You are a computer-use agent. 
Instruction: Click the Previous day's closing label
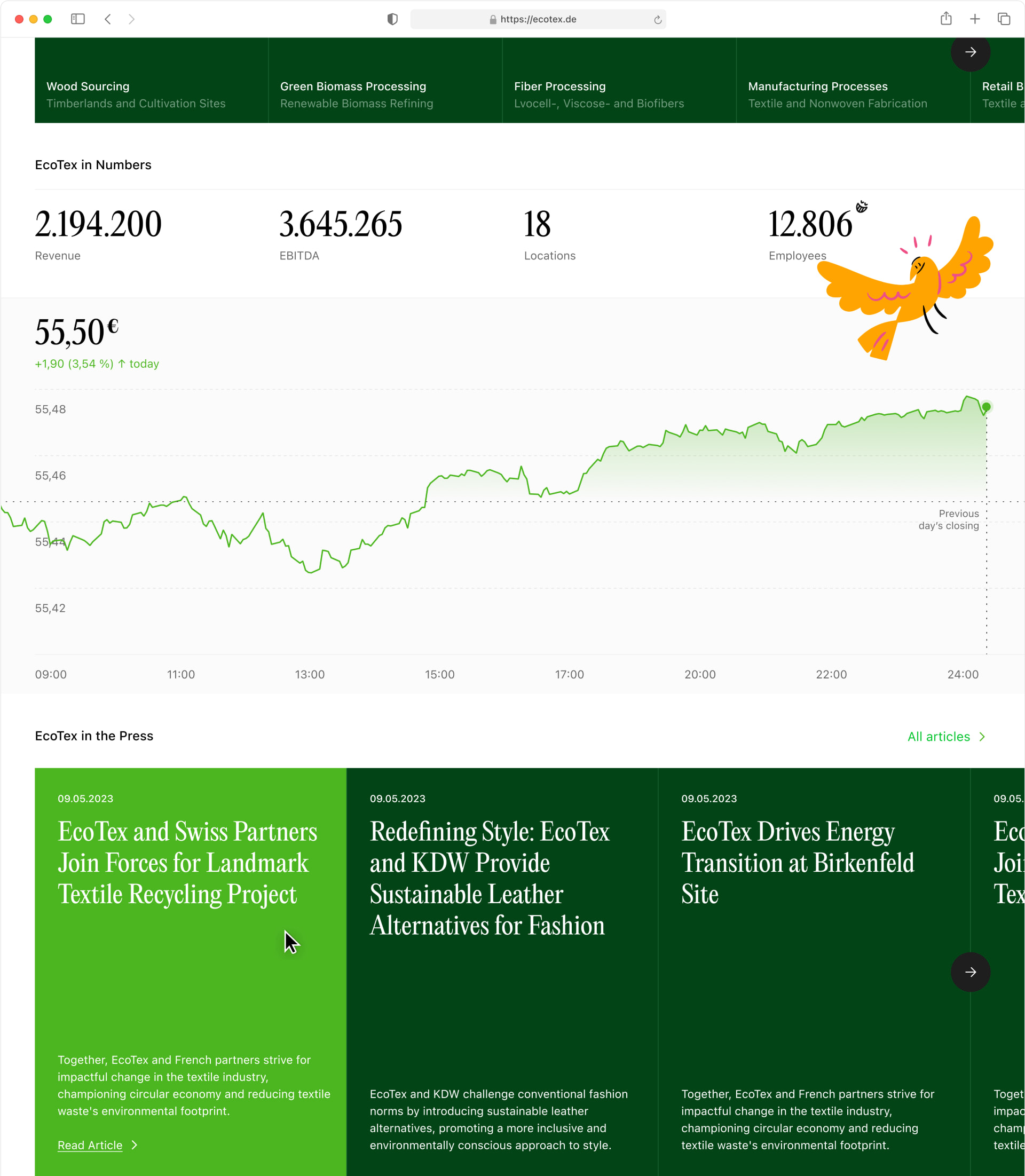tap(949, 519)
